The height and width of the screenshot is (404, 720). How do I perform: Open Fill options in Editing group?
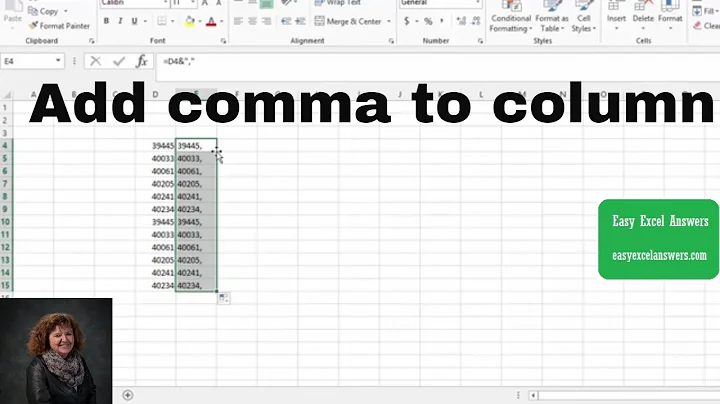[x=706, y=11]
